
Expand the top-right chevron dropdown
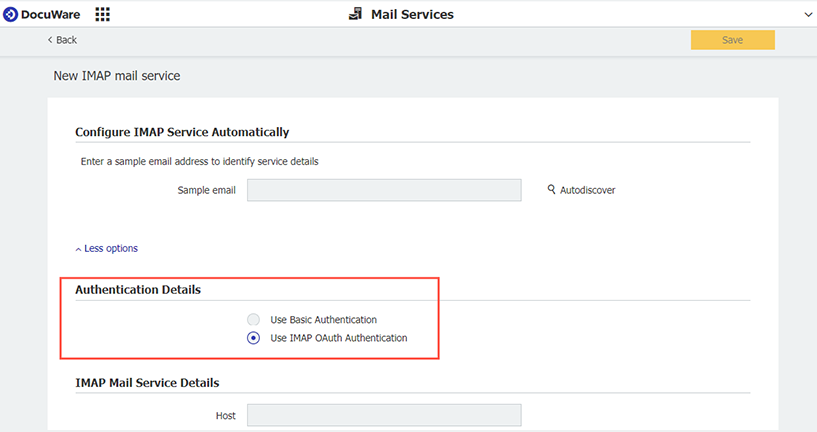pos(808,14)
